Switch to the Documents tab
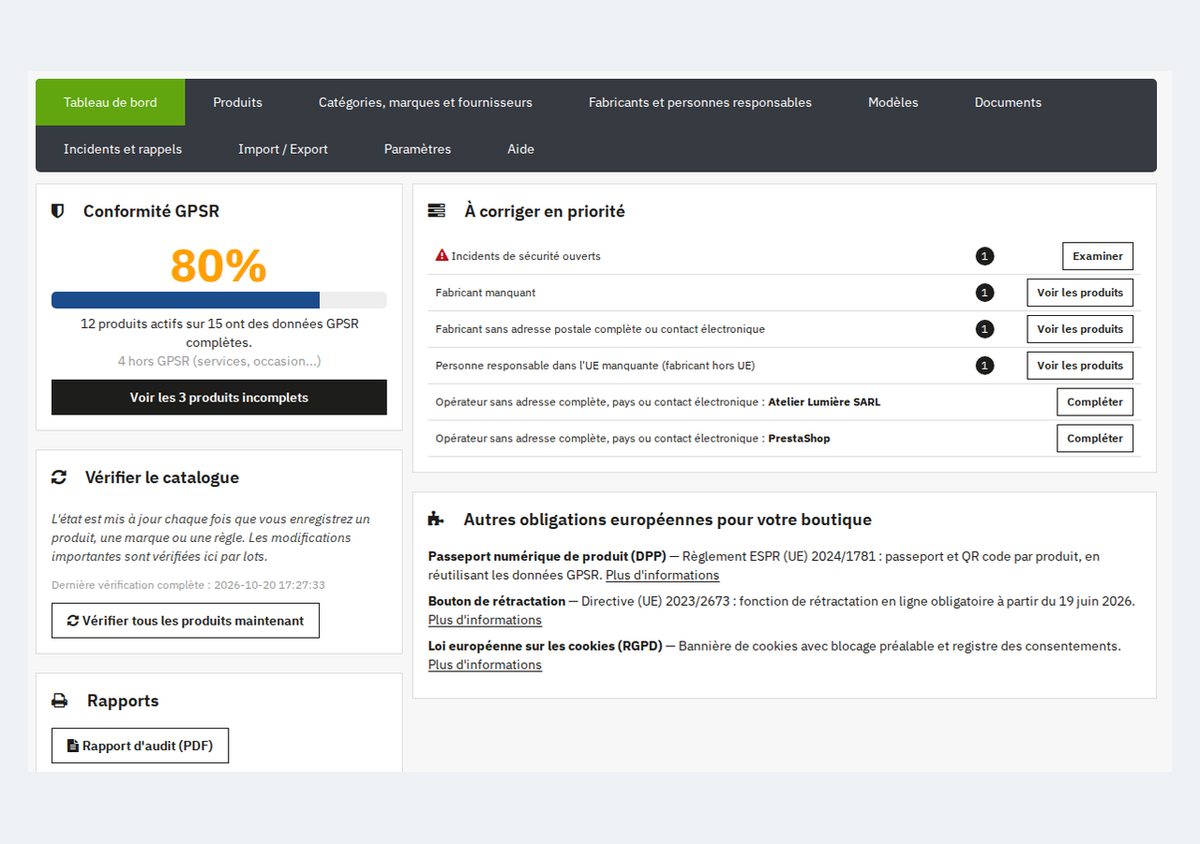 point(1008,102)
